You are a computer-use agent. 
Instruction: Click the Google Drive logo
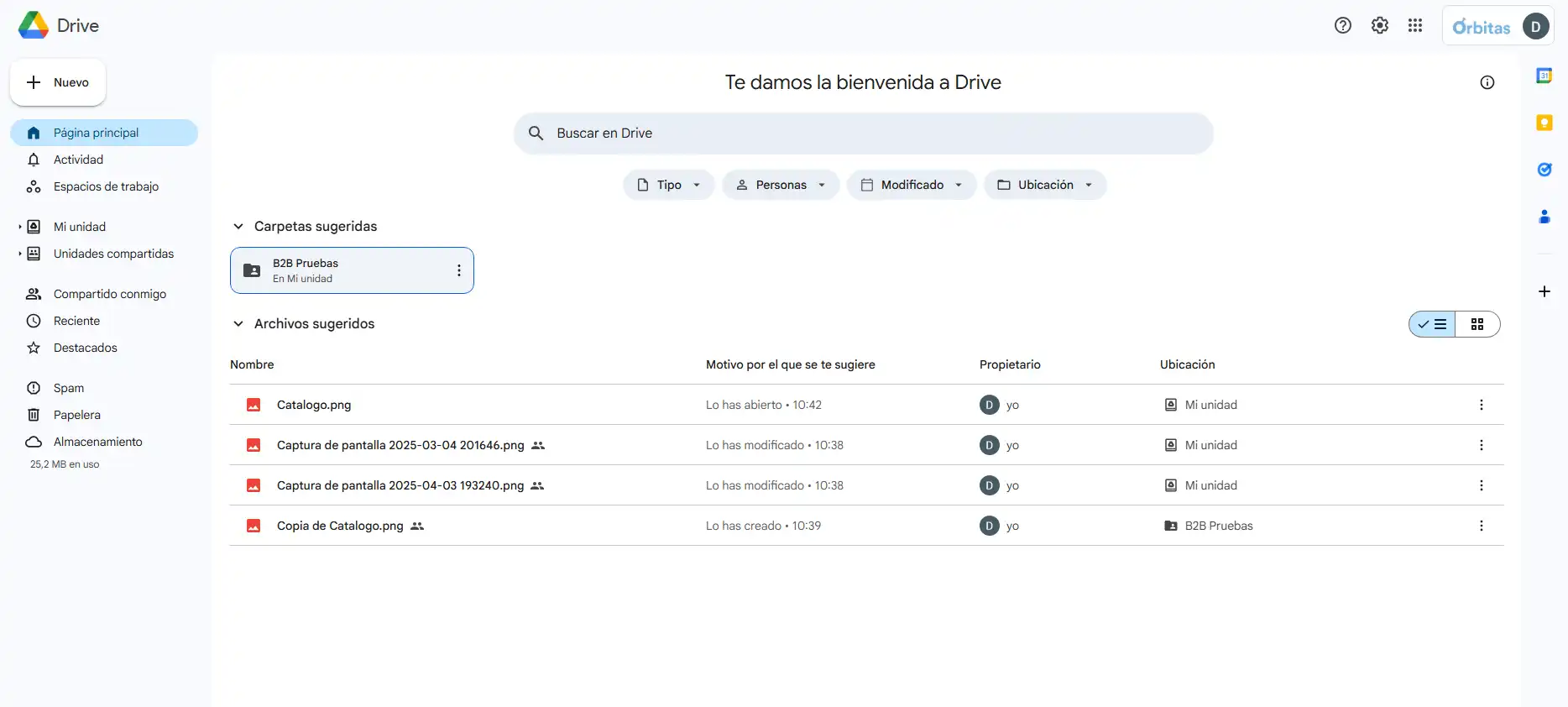(34, 26)
